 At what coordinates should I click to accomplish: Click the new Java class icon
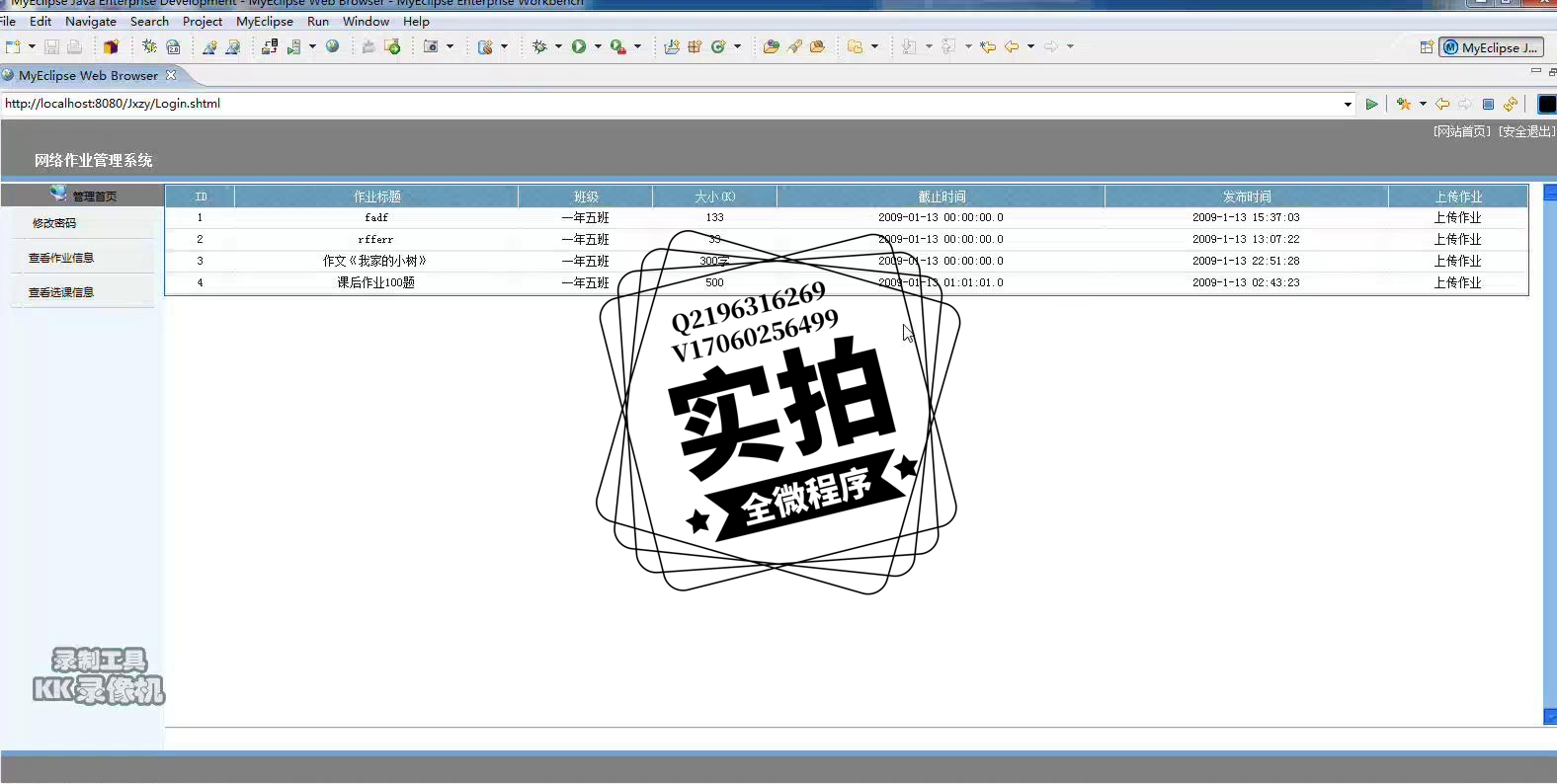click(x=718, y=46)
